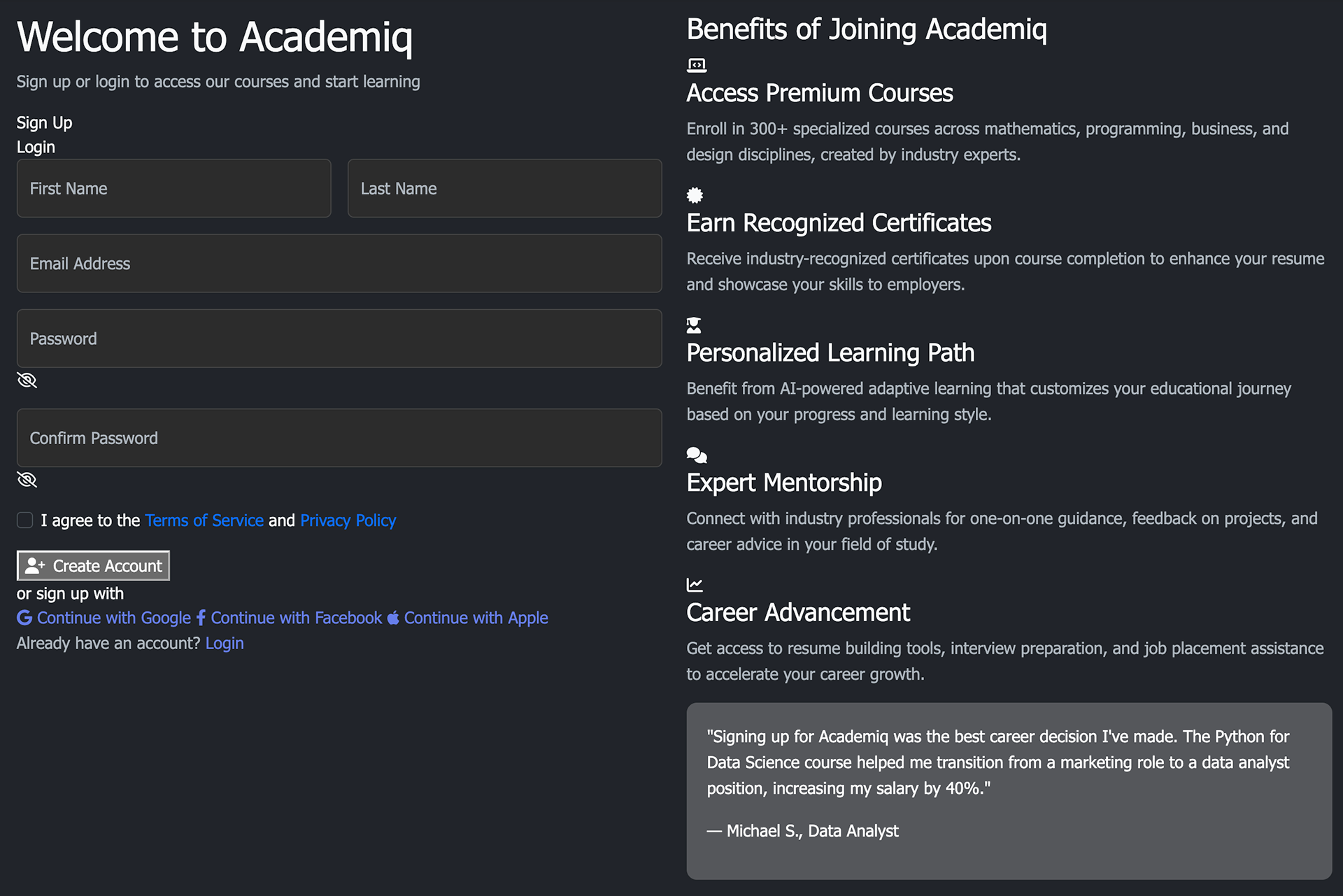Viewport: 1343px width, 896px height.
Task: Open the Terms of Service link
Action: tap(204, 520)
